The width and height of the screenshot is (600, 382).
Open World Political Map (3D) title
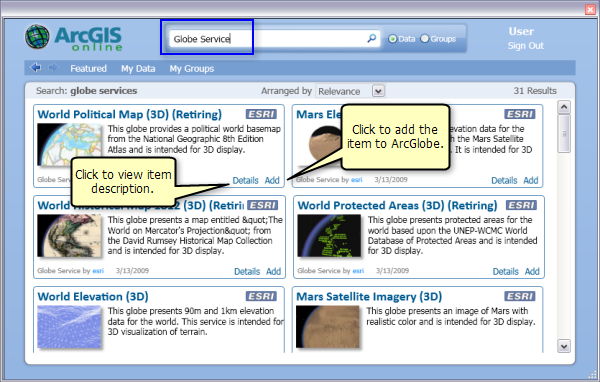(130, 114)
